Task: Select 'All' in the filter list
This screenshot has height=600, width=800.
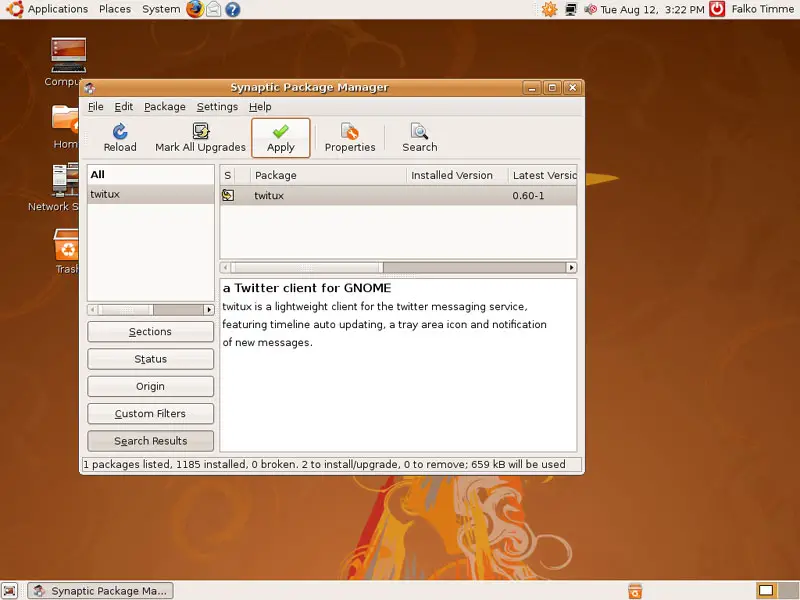Action: pos(151,174)
